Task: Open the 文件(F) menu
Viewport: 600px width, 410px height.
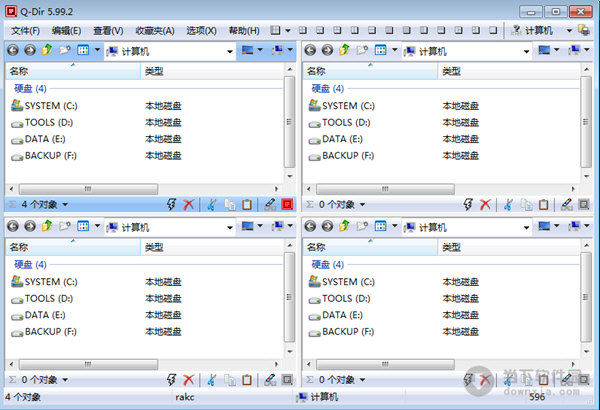Action: click(x=25, y=31)
